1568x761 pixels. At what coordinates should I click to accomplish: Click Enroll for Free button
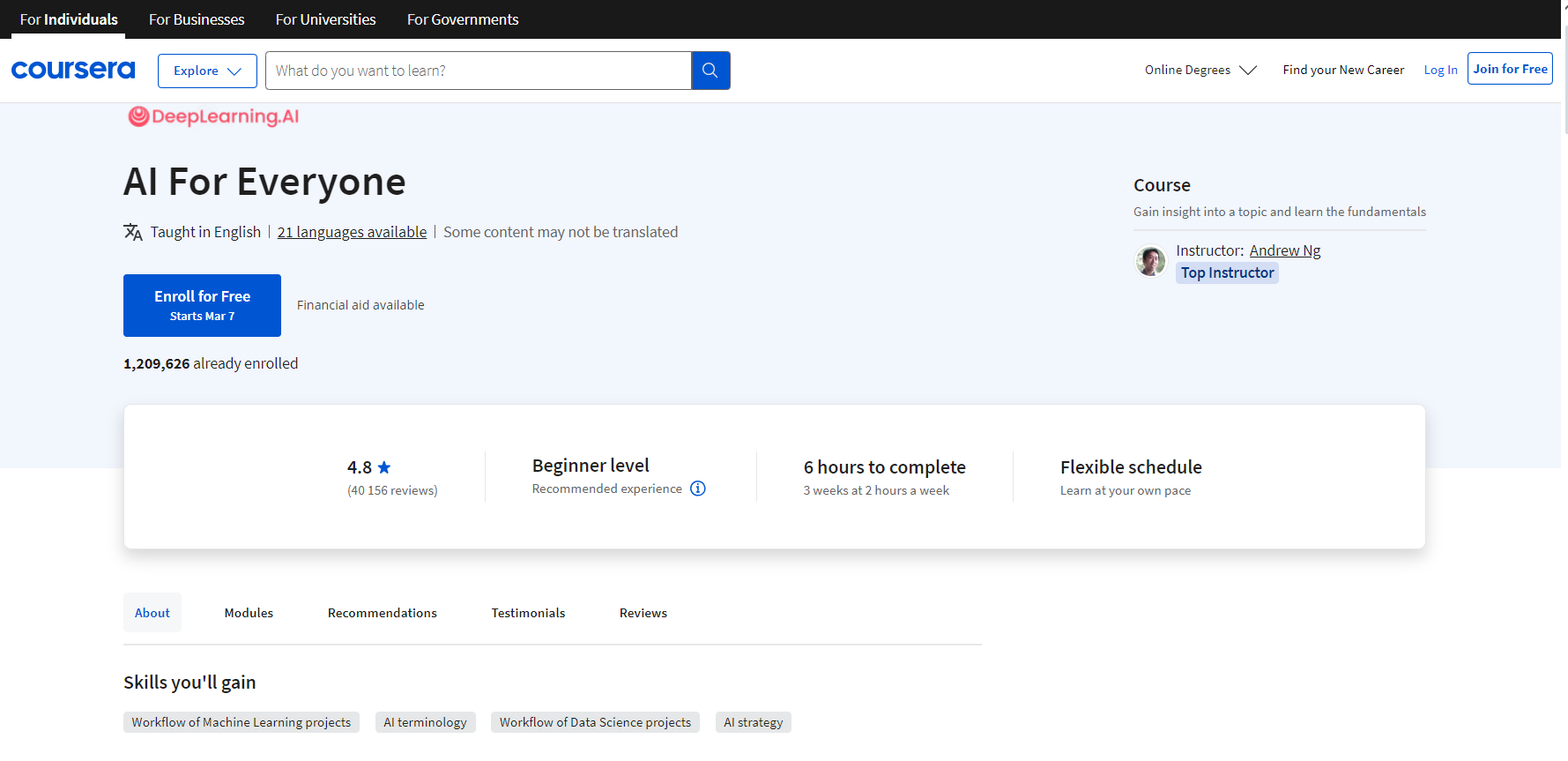click(x=202, y=305)
